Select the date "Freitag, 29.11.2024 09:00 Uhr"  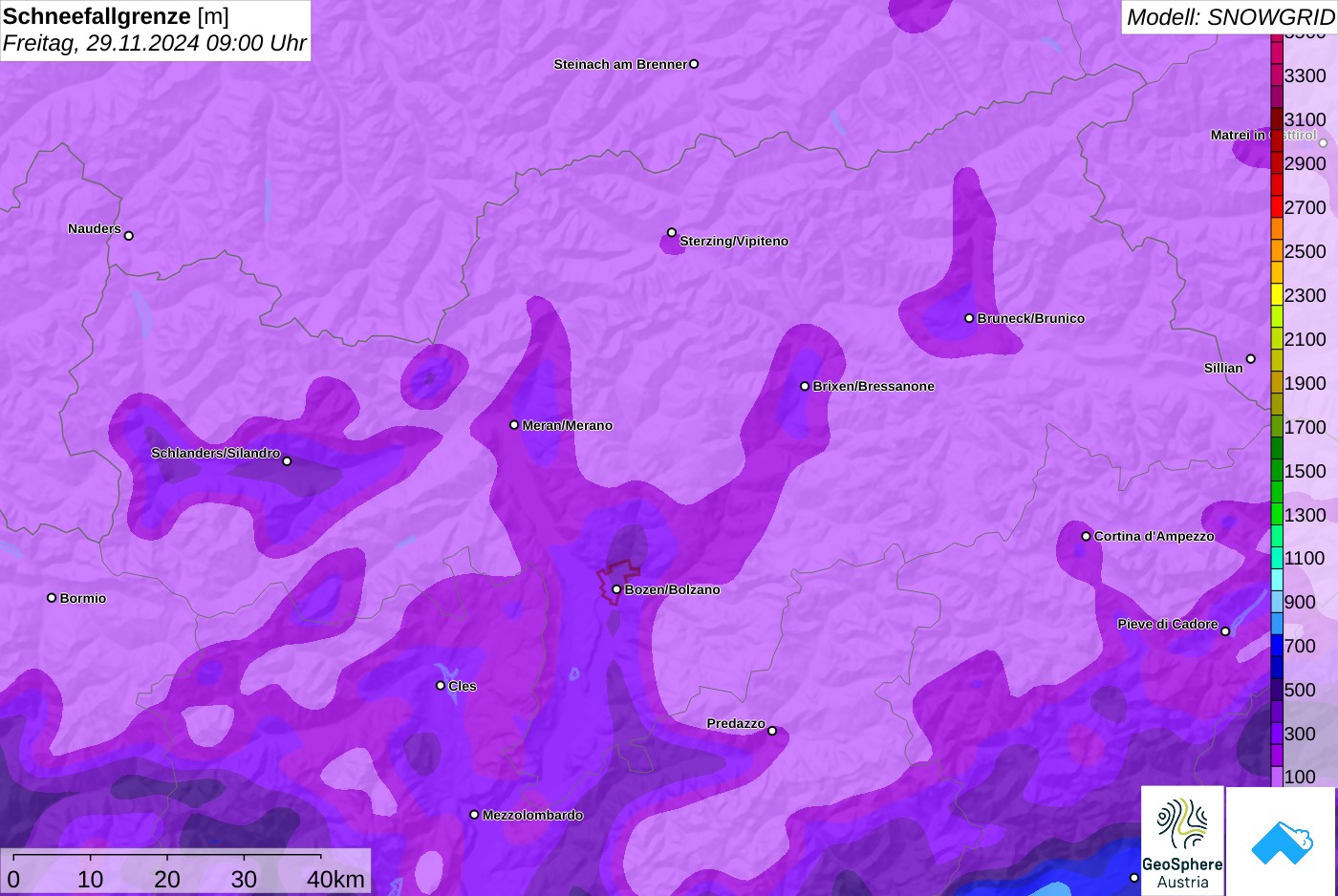point(155,43)
